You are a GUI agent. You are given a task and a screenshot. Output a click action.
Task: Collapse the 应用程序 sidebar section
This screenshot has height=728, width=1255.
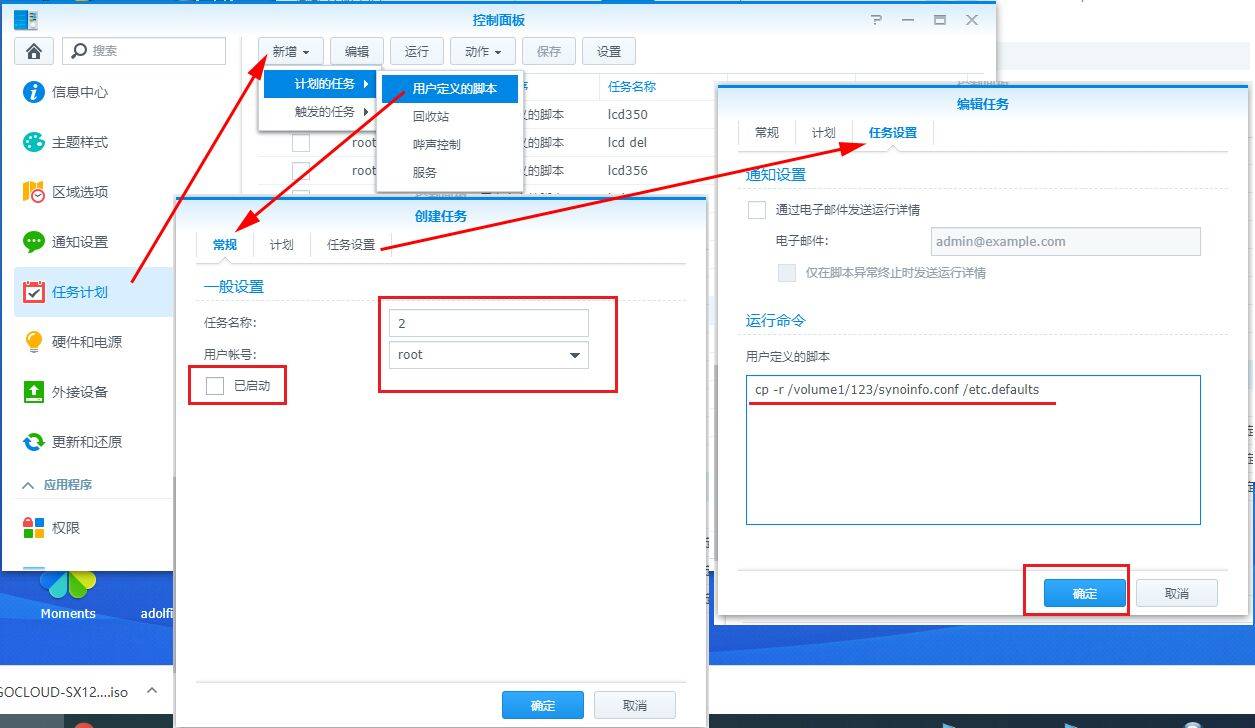pos(28,485)
